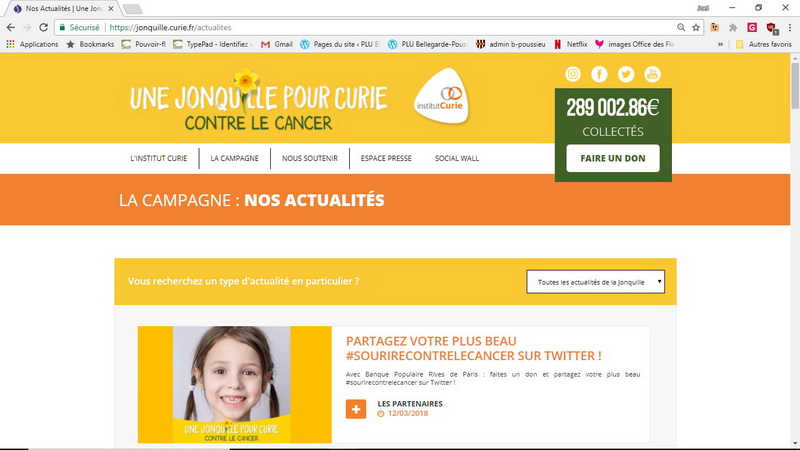Open the admin b-poussieu bookmark
Image resolution: width=800 pixels, height=450 pixels.
click(511, 44)
